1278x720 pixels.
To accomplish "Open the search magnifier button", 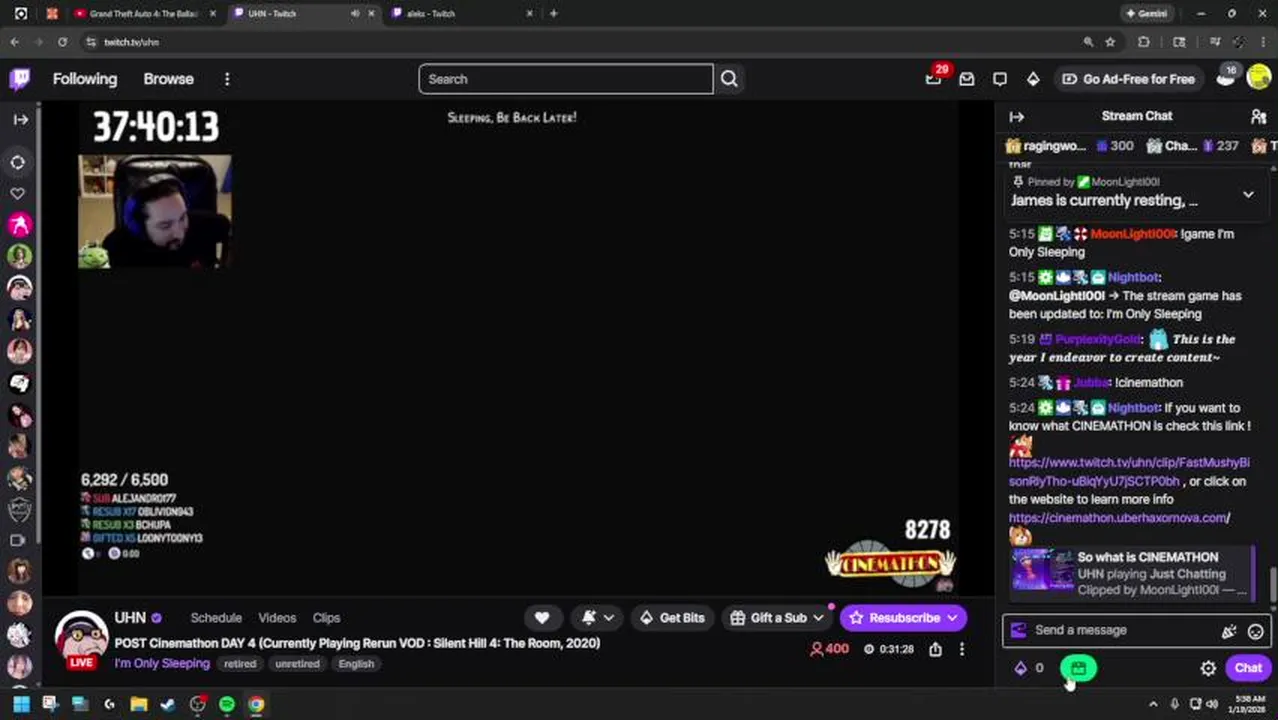I will point(729,79).
